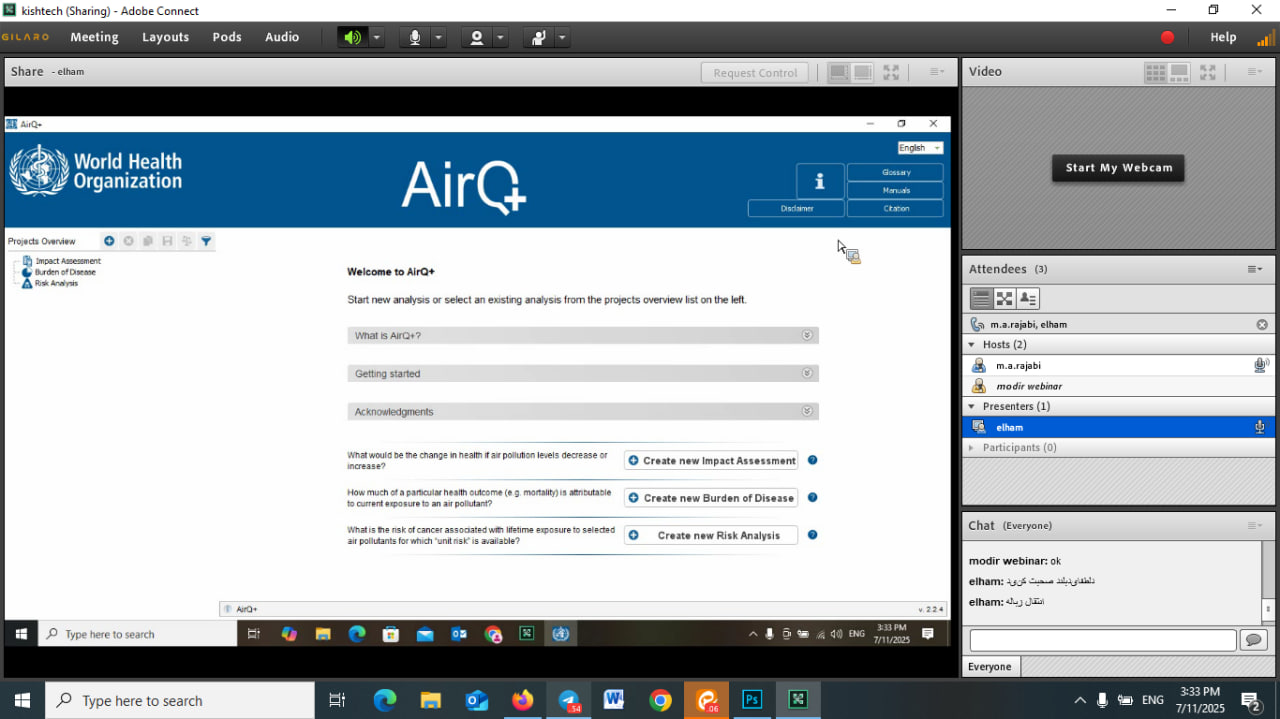
Task: Open the microphone options dropdown arrow
Action: tap(439, 37)
